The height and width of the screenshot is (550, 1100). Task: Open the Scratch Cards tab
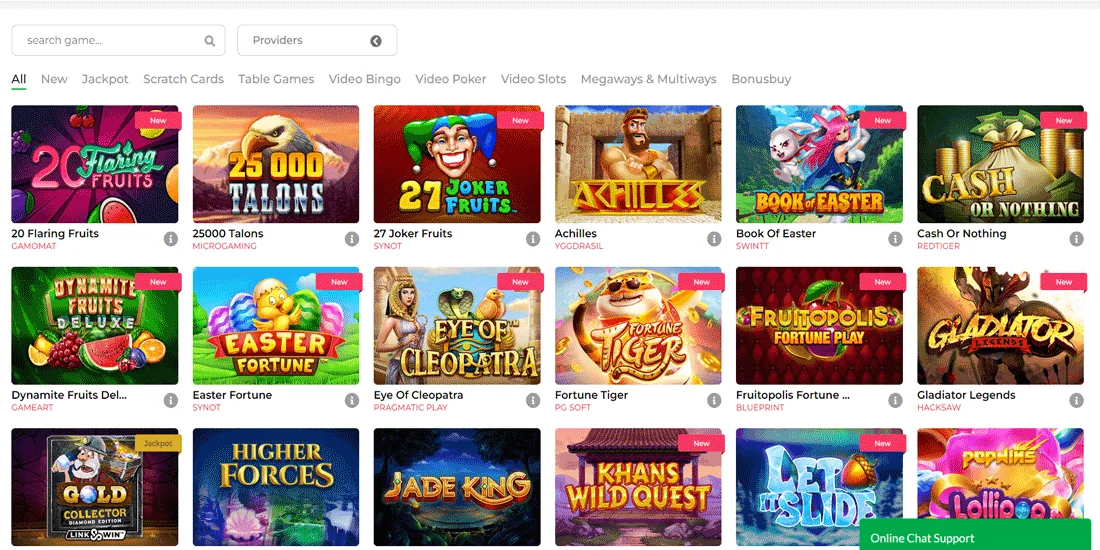click(x=184, y=79)
